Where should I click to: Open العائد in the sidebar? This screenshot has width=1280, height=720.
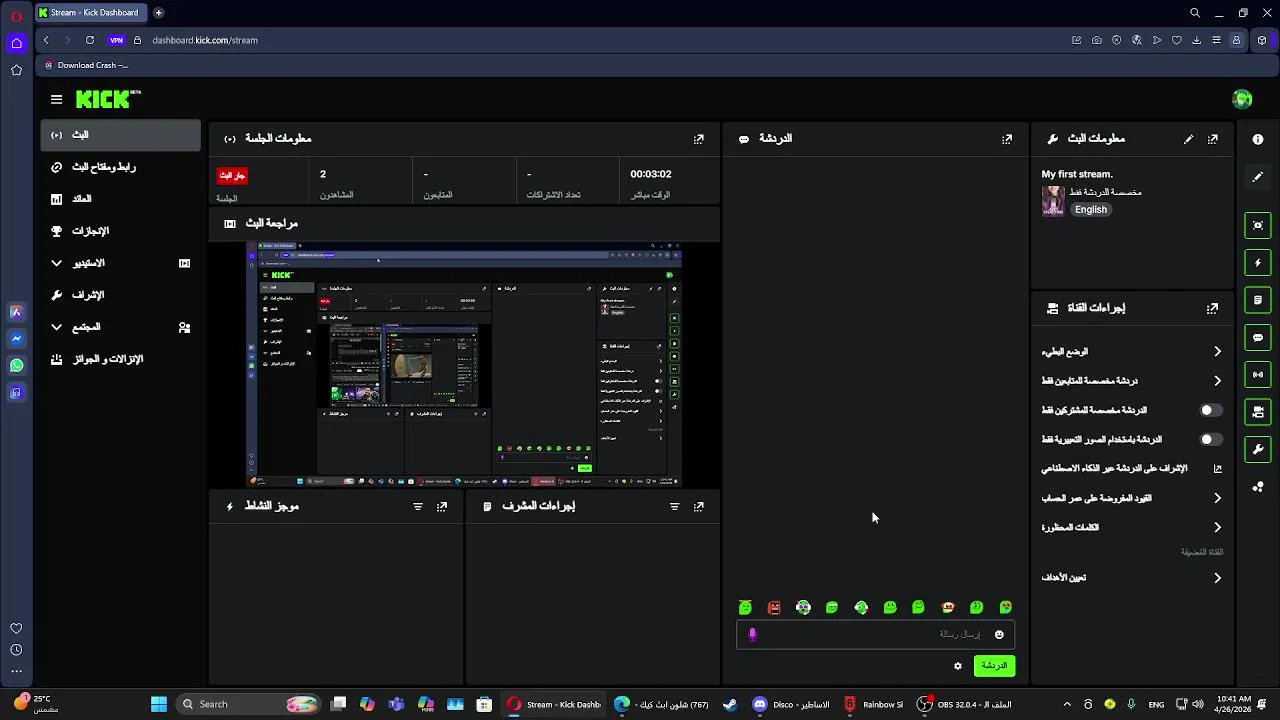120,199
